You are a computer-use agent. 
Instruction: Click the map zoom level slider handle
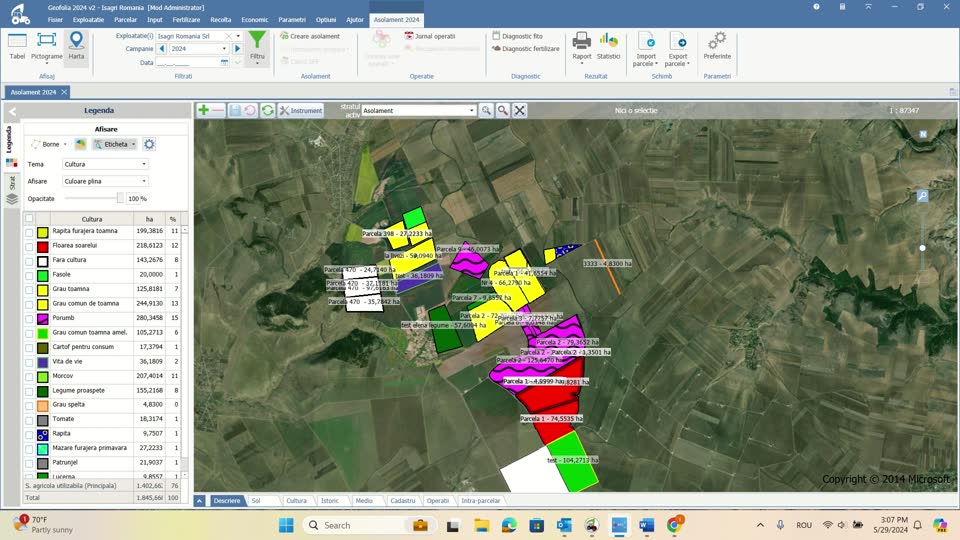tap(922, 248)
